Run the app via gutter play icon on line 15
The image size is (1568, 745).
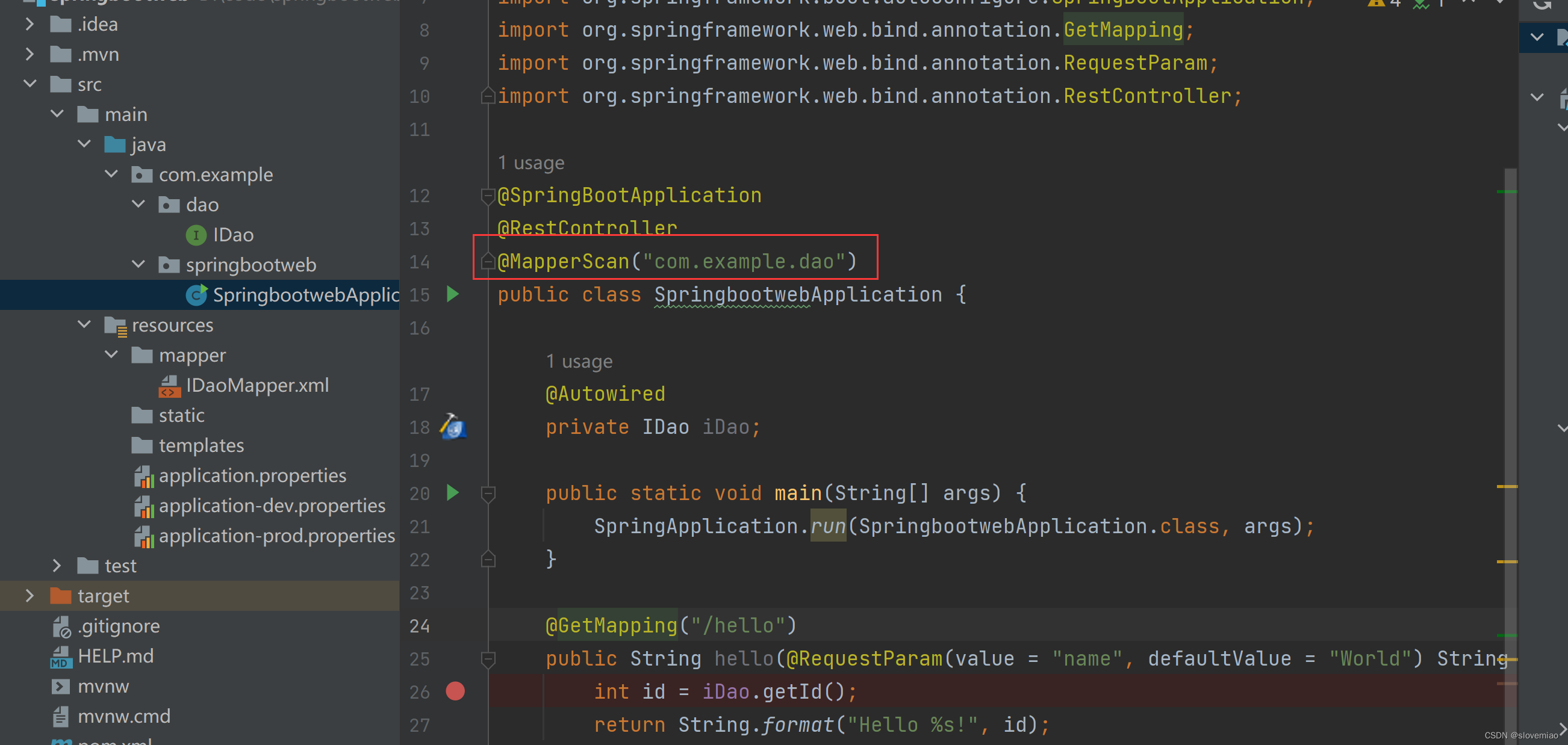tap(452, 294)
